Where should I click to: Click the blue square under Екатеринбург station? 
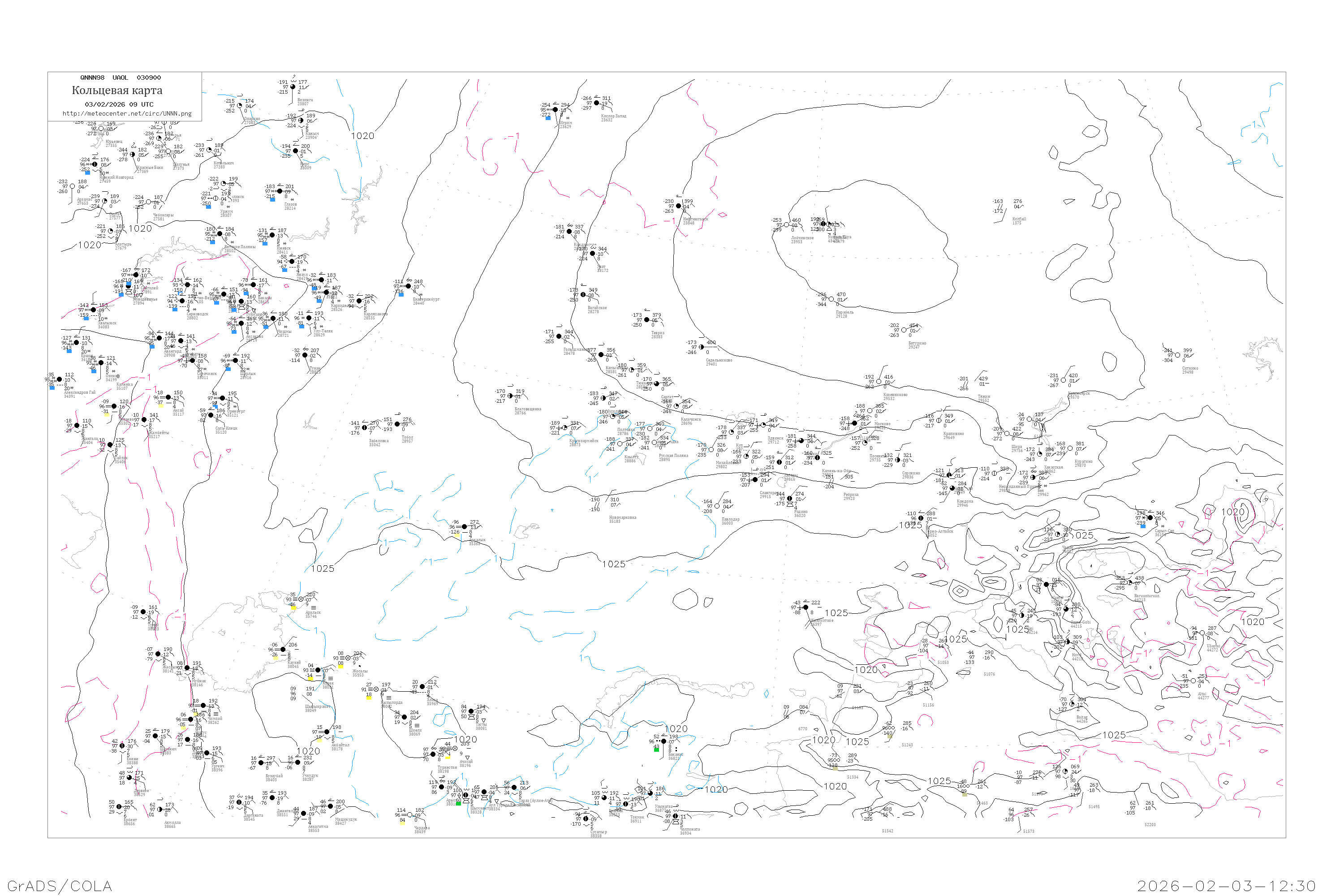point(401,295)
